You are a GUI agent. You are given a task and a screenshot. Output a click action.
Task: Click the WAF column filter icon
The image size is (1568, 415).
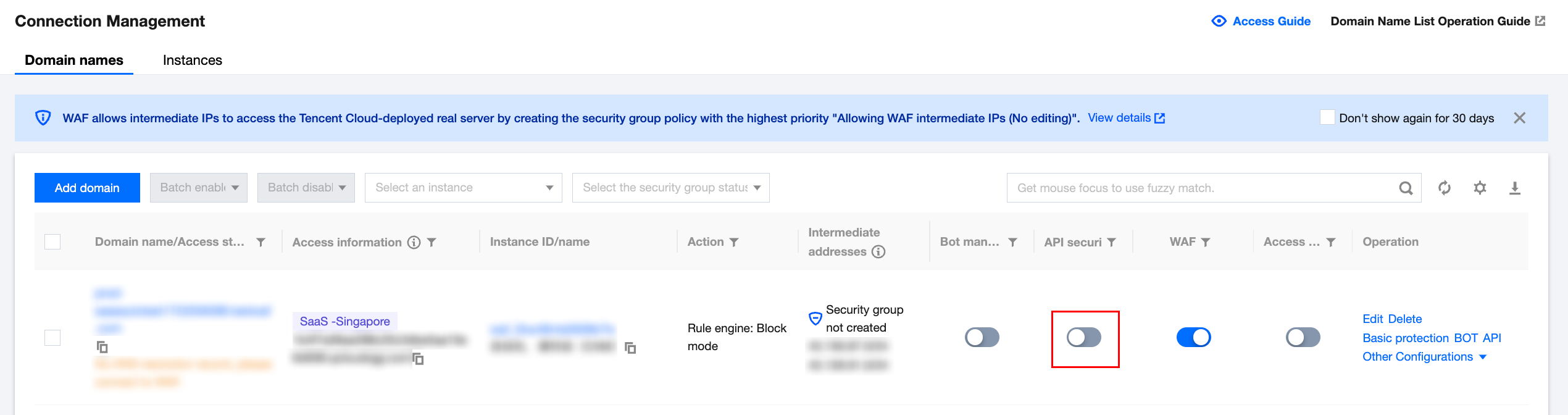point(1206,243)
